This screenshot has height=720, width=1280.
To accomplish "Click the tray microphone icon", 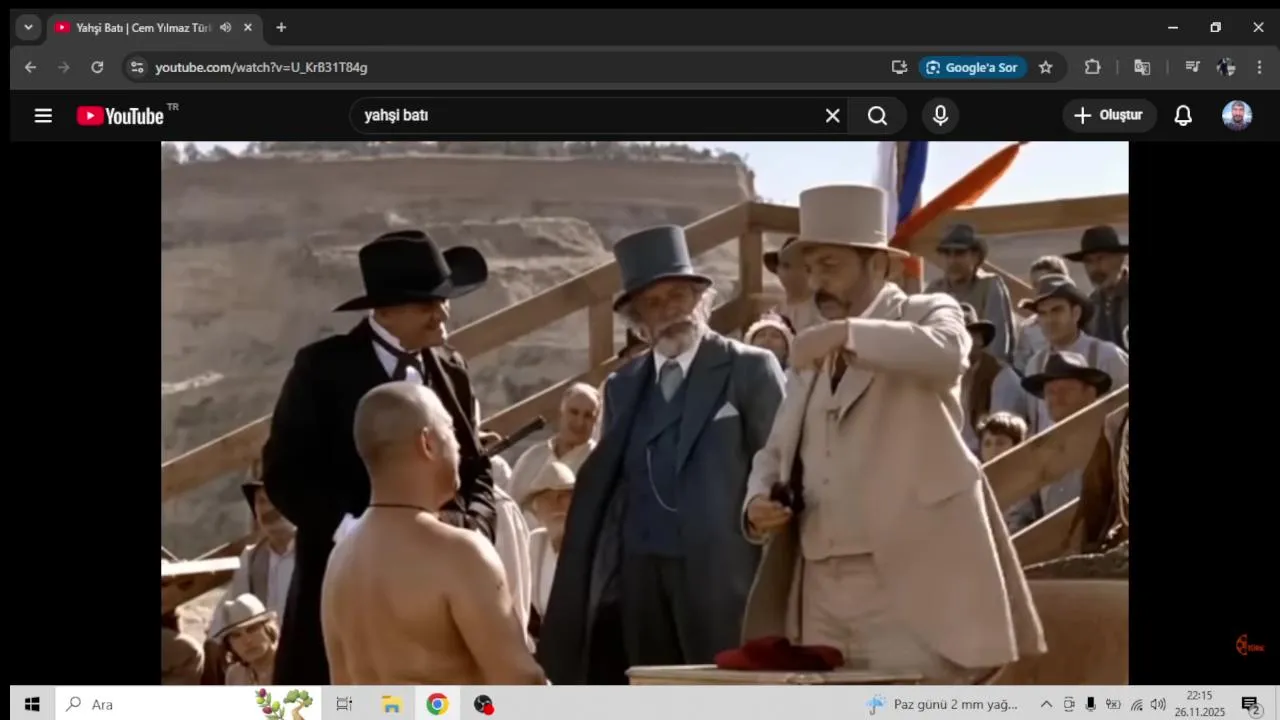I will (x=1090, y=704).
